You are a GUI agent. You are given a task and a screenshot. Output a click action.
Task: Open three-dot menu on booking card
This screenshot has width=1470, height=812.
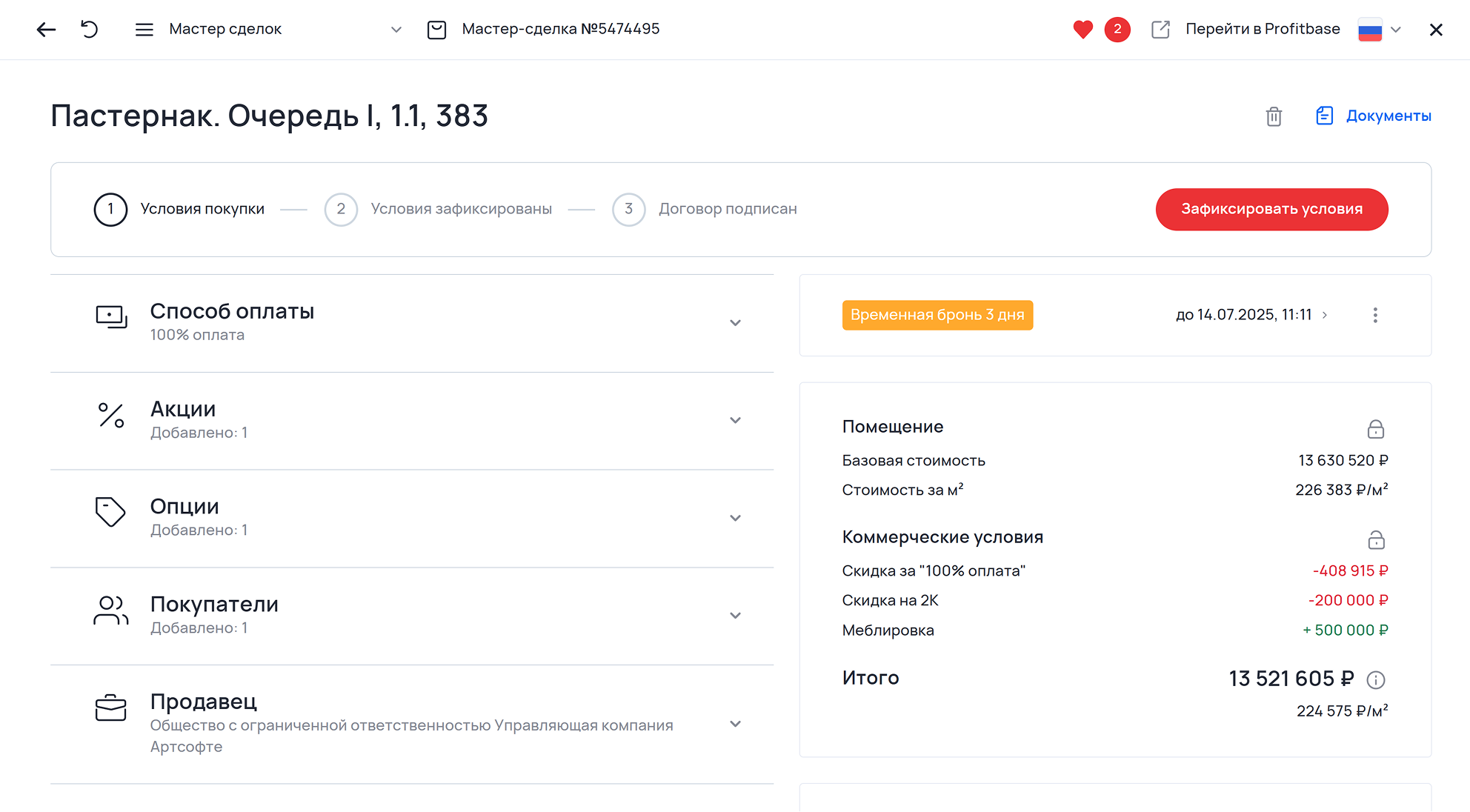[x=1375, y=316]
